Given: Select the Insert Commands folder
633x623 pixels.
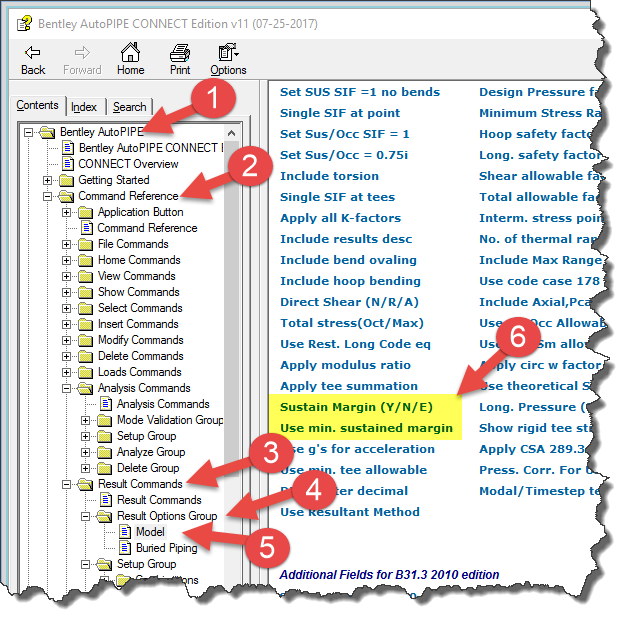Looking at the screenshot, I should (x=138, y=324).
